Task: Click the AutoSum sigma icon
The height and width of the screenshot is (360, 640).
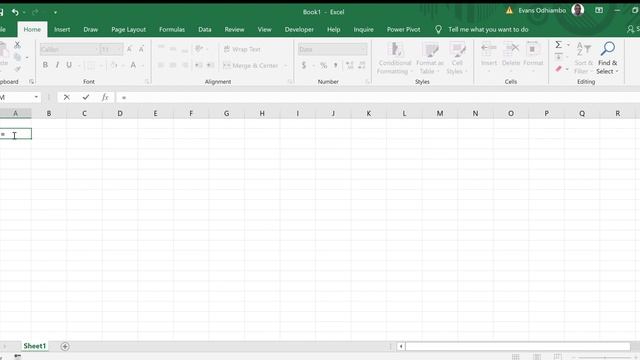Action: click(x=558, y=44)
